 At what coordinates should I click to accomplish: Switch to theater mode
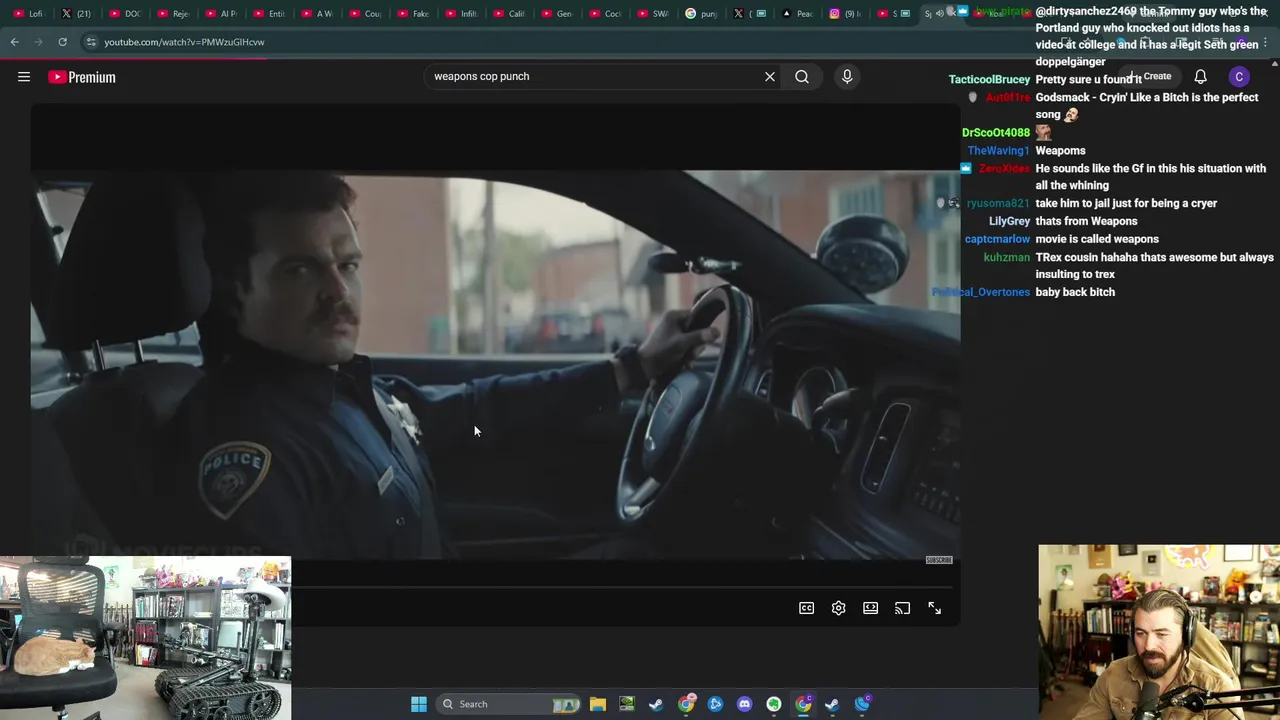[x=871, y=608]
